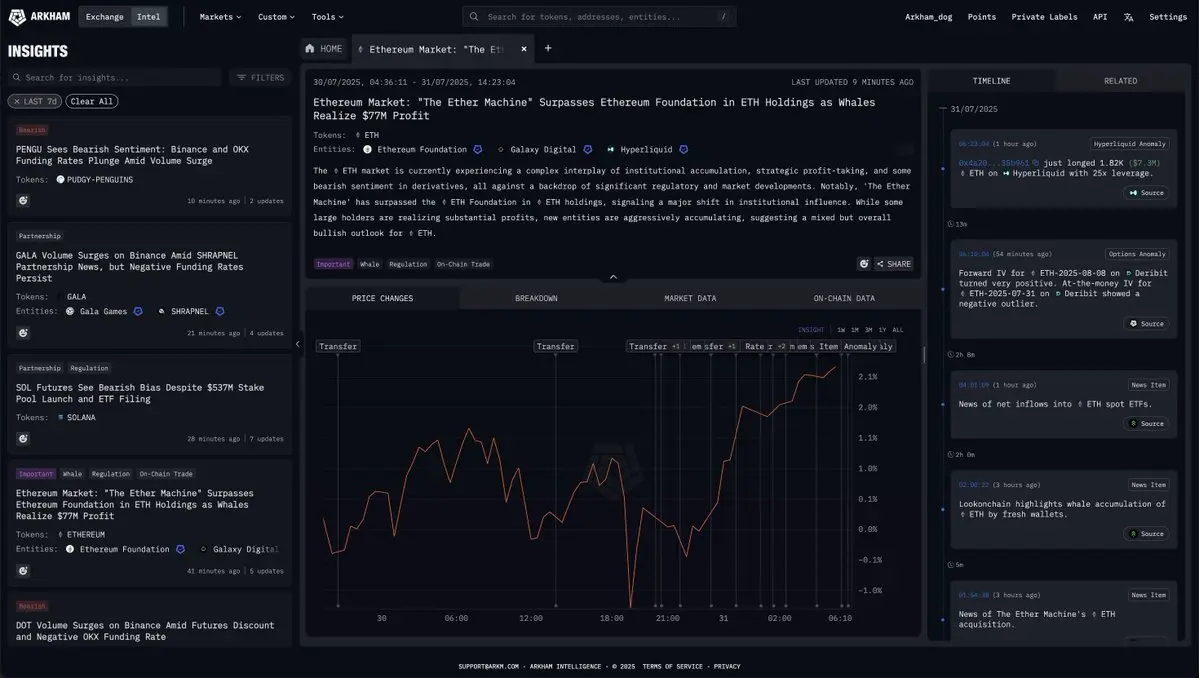
Task: Open the Custom dropdown menu
Action: pyautogui.click(x=276, y=17)
